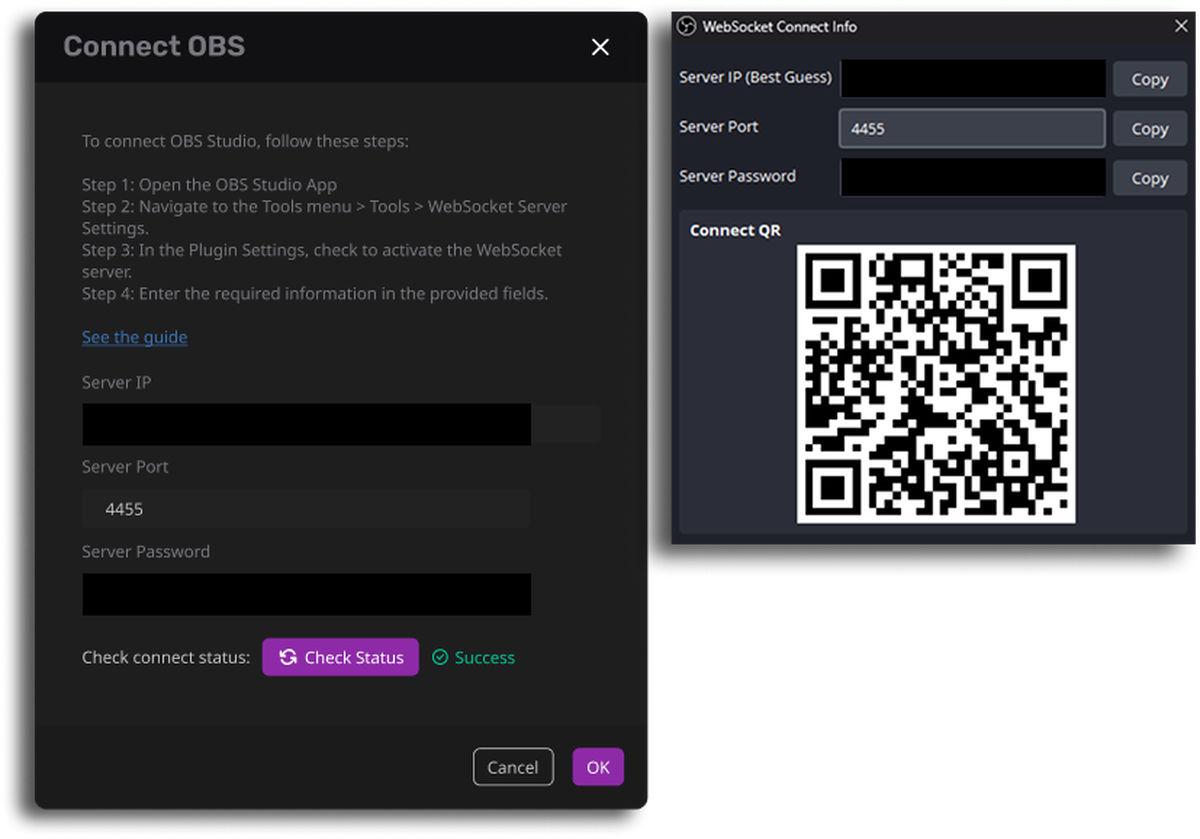The width and height of the screenshot is (1200, 839).
Task: Copy the Server Port value
Action: click(x=1150, y=128)
